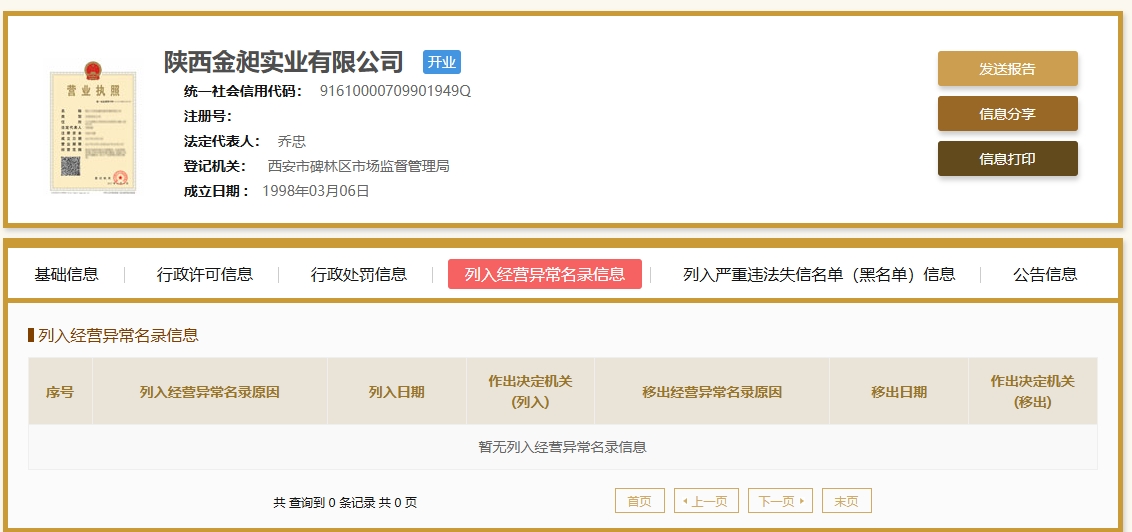This screenshot has width=1132, height=532.
Task: Jump to the last page 末页
Action: pos(847,501)
